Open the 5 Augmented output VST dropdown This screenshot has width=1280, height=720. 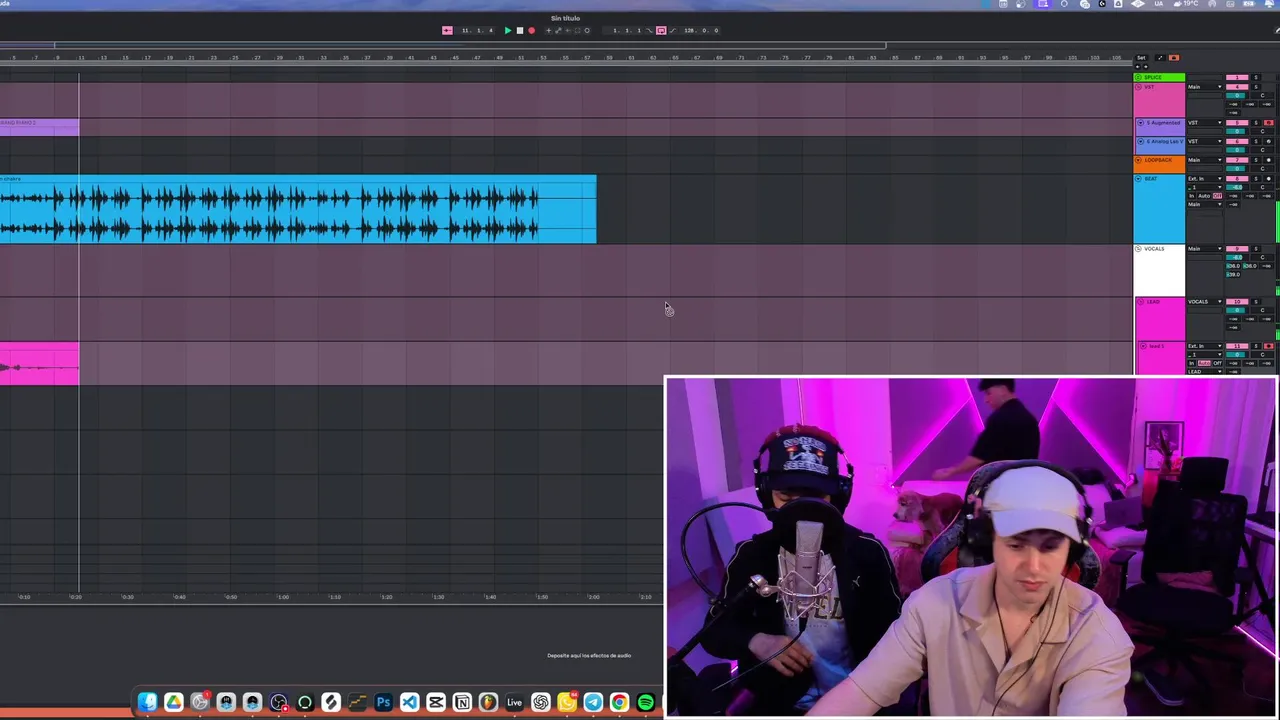click(x=1205, y=123)
